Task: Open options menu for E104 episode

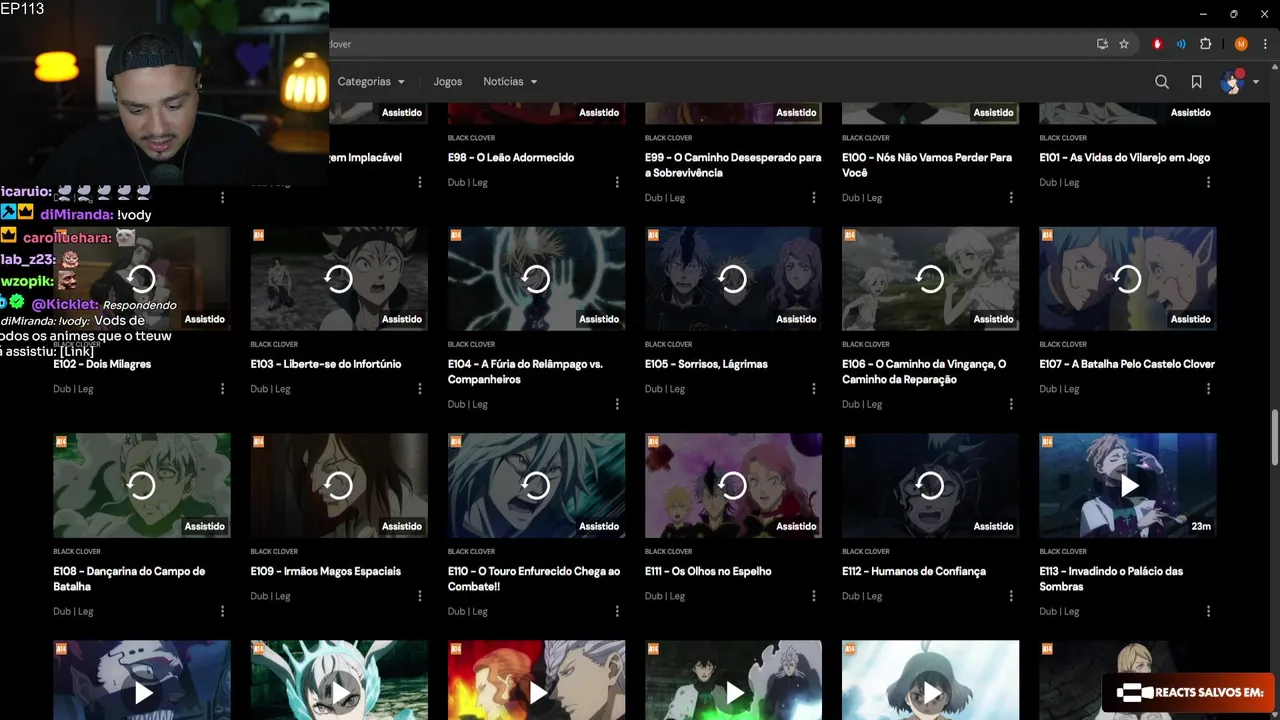Action: 617,404
